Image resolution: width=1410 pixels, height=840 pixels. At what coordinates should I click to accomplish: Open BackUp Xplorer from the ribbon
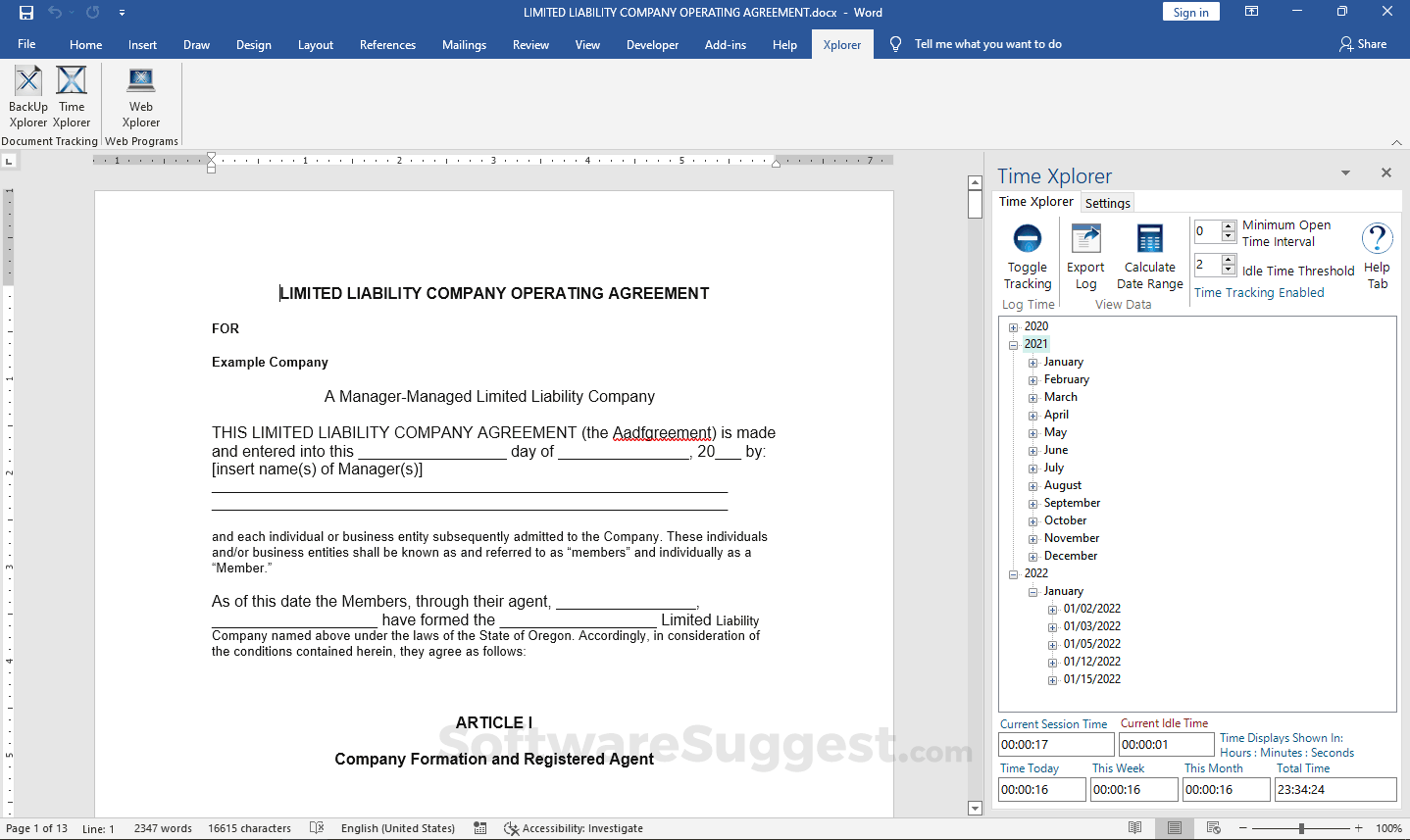pos(27,95)
